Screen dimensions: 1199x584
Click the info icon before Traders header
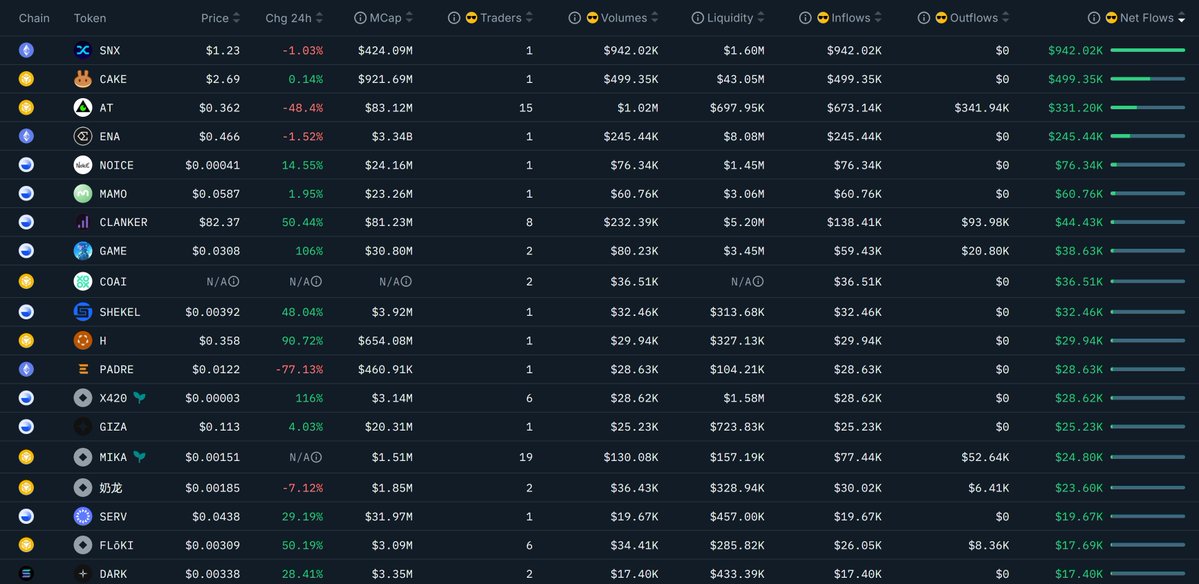coord(454,18)
